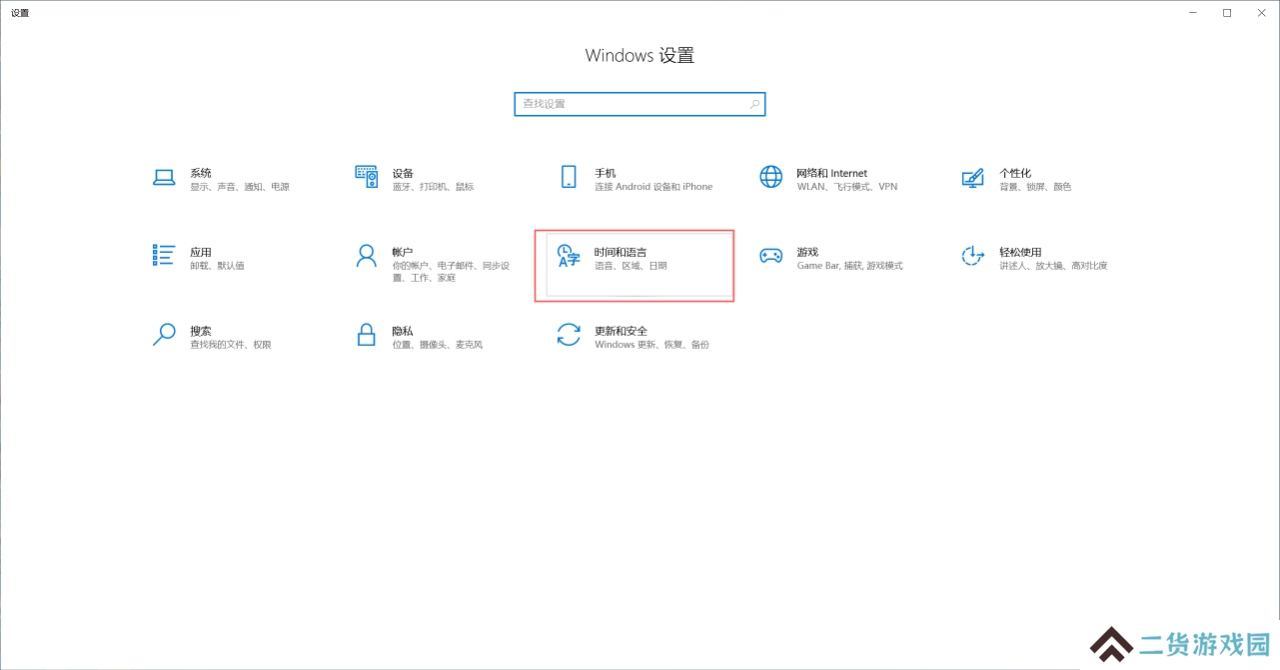Open the 搜索 magnifier category icon
Viewport: 1280px width, 670px height.
click(164, 334)
